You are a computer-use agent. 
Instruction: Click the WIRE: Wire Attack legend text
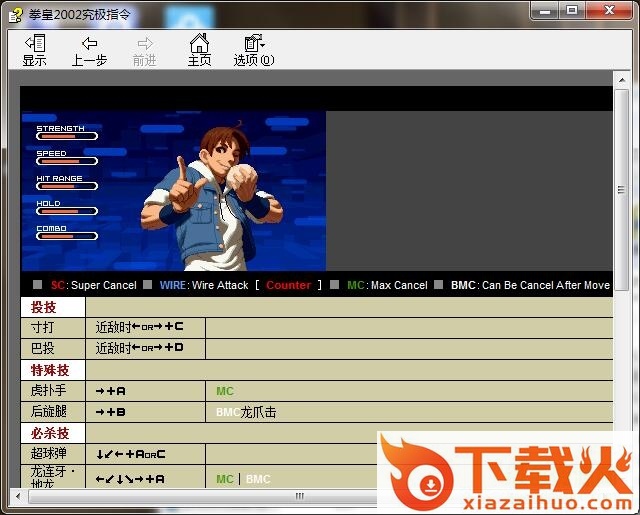coord(200,285)
